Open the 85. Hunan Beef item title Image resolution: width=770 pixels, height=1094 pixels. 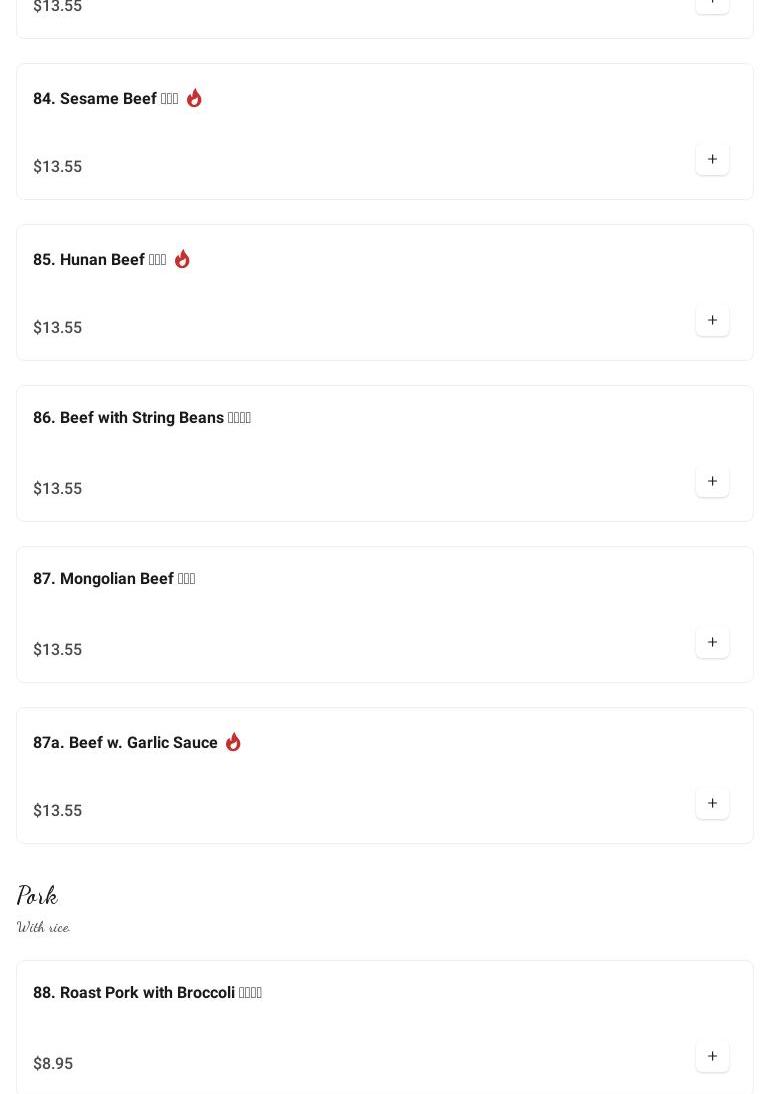coord(100,260)
